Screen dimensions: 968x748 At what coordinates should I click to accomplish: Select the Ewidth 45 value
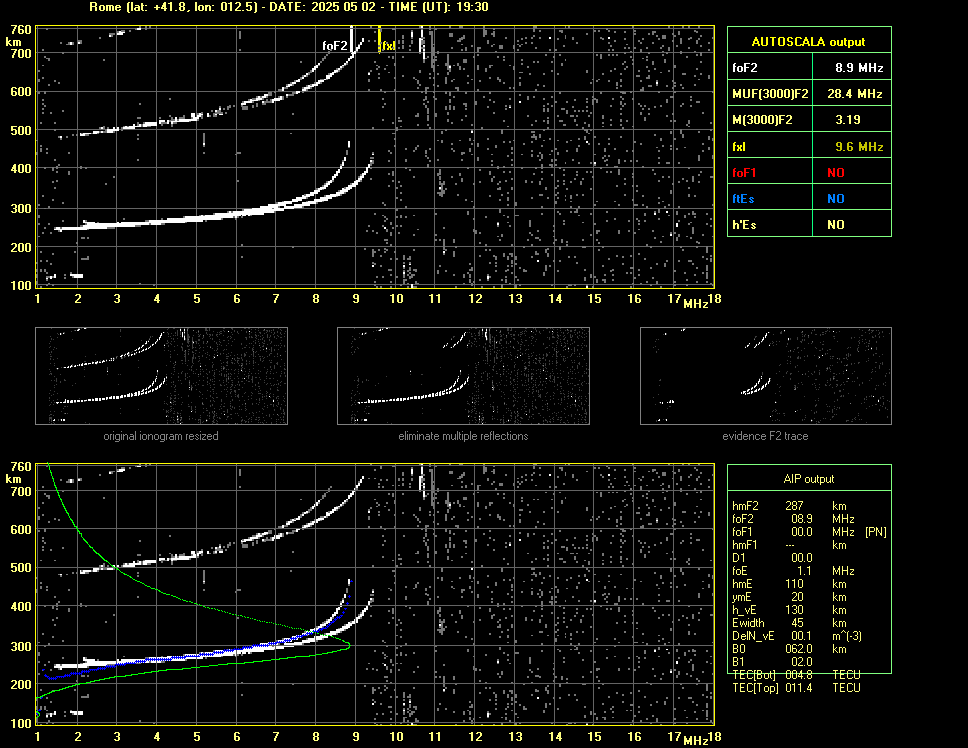point(797,623)
